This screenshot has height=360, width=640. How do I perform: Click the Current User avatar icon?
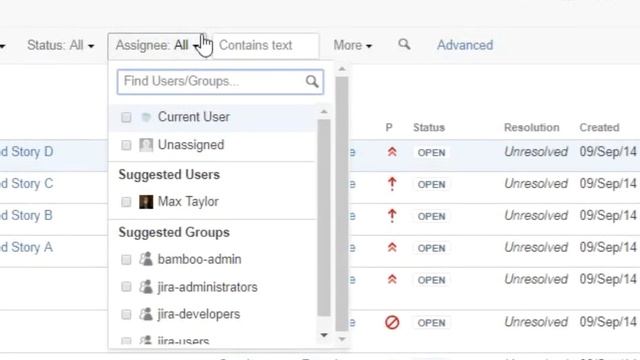[x=146, y=117]
